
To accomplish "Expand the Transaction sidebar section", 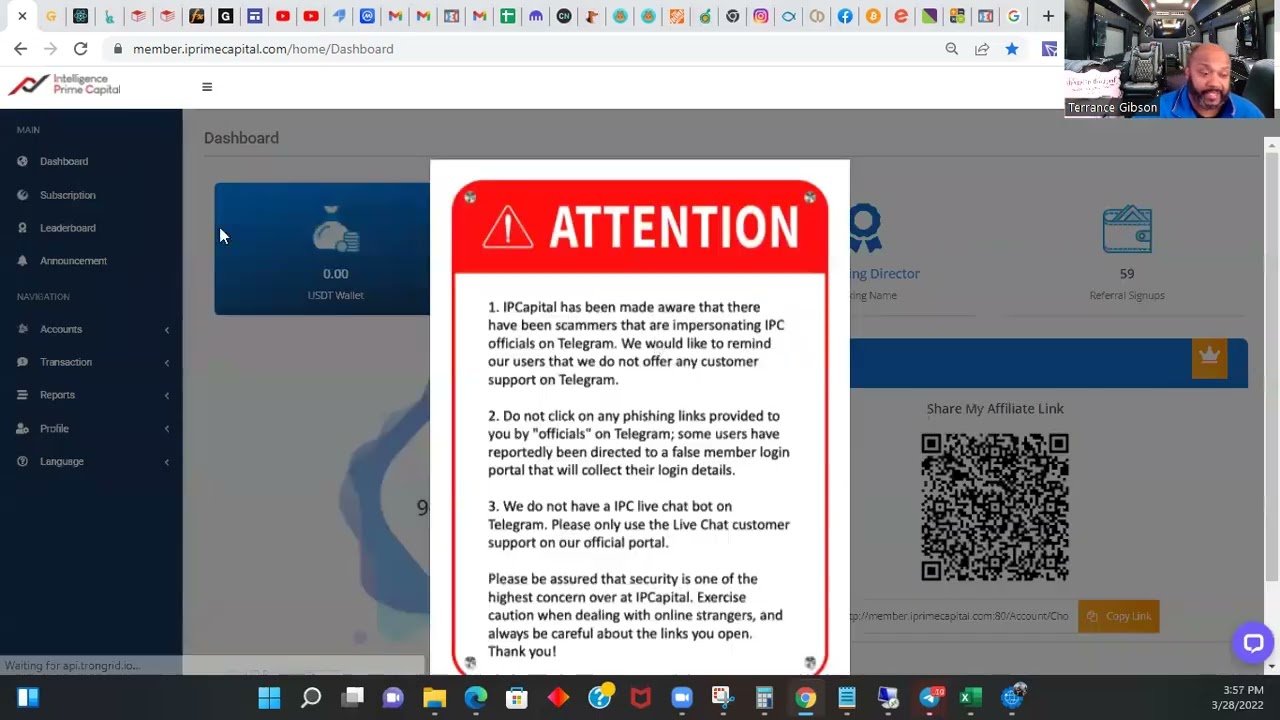I will pyautogui.click(x=91, y=362).
